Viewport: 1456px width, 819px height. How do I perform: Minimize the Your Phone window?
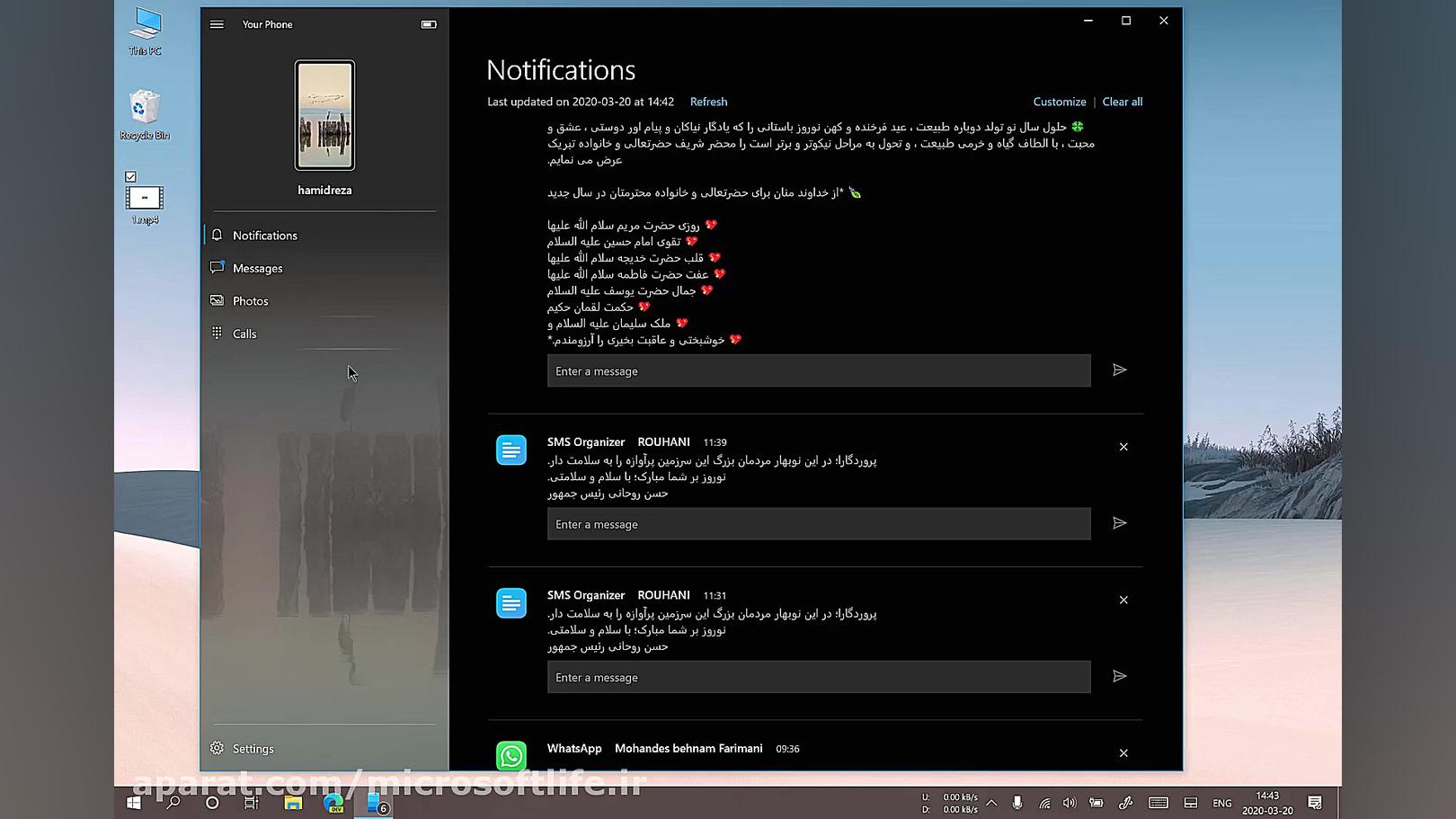(x=1088, y=21)
